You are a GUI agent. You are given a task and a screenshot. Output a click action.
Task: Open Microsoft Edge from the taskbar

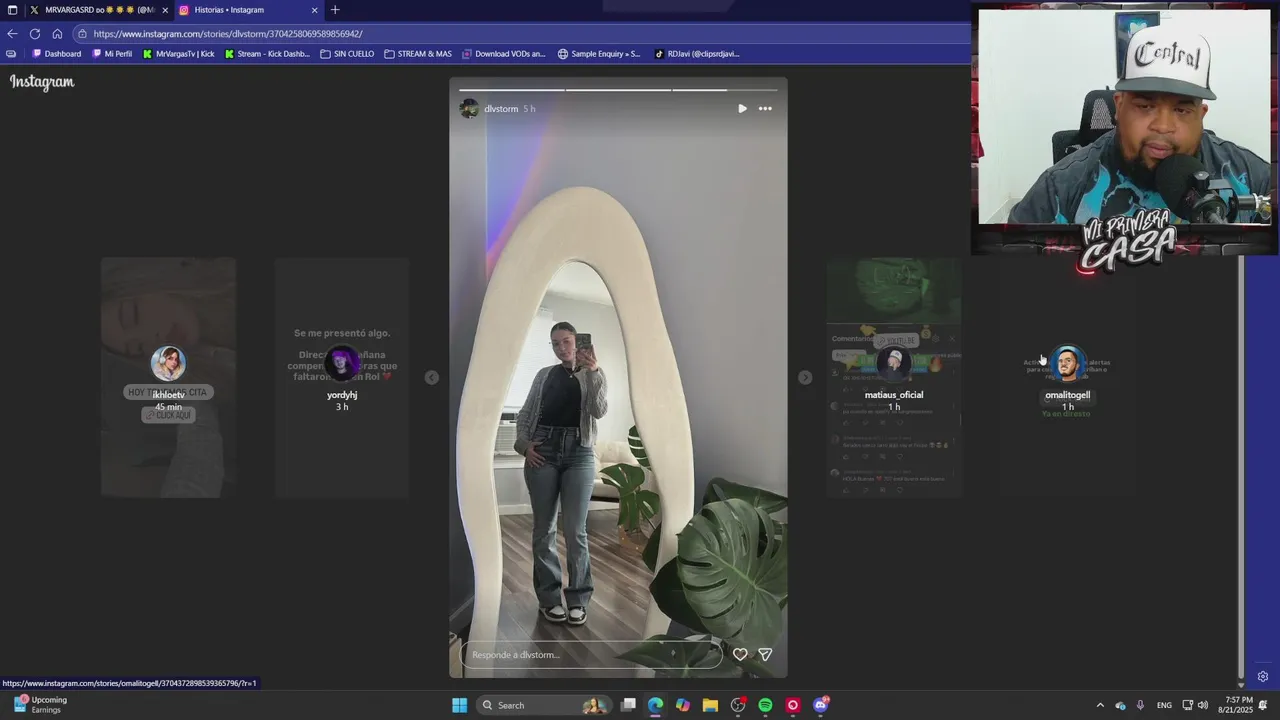click(x=655, y=705)
